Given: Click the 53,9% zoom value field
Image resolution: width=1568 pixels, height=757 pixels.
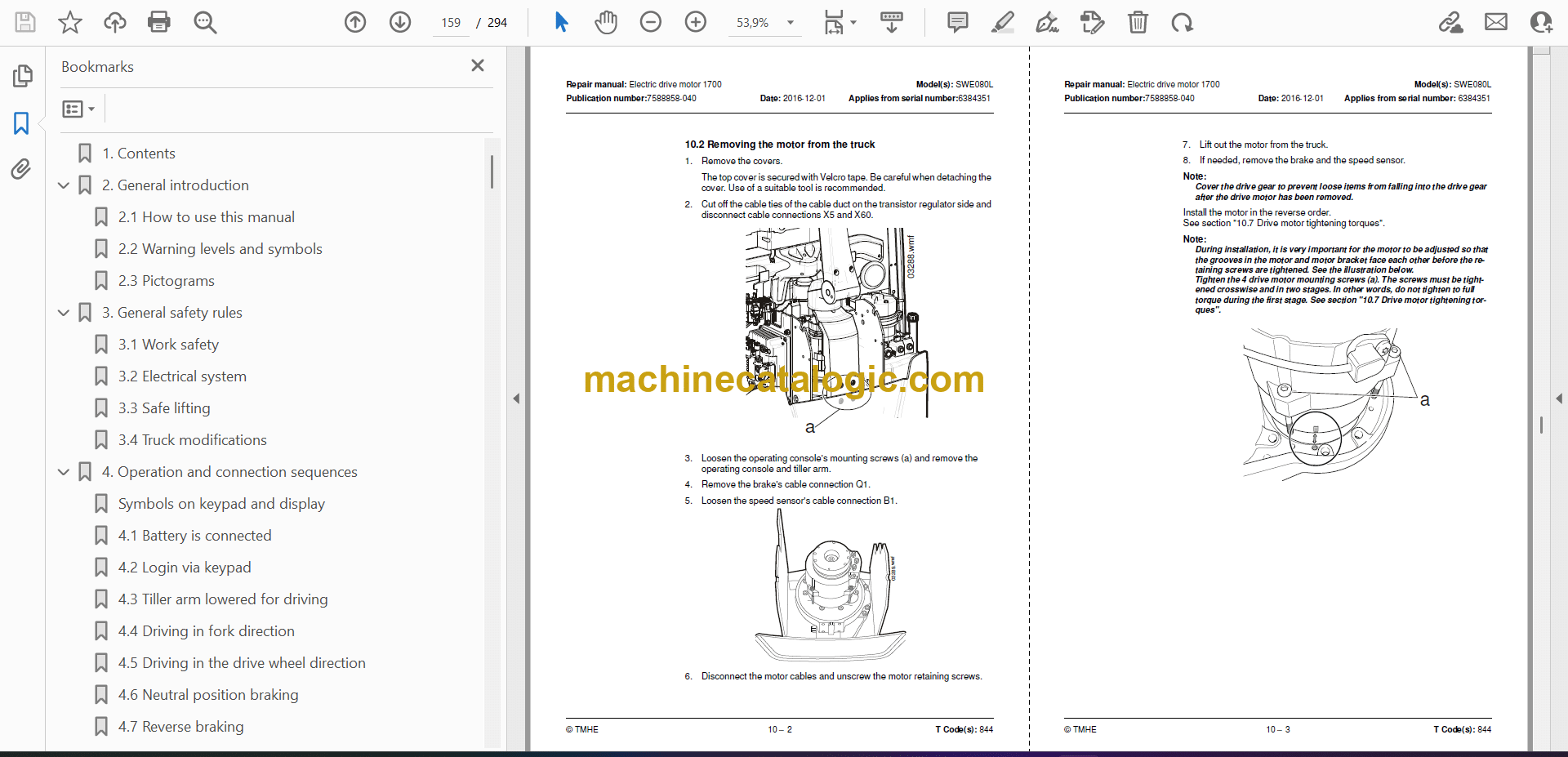Looking at the screenshot, I should point(753,23).
